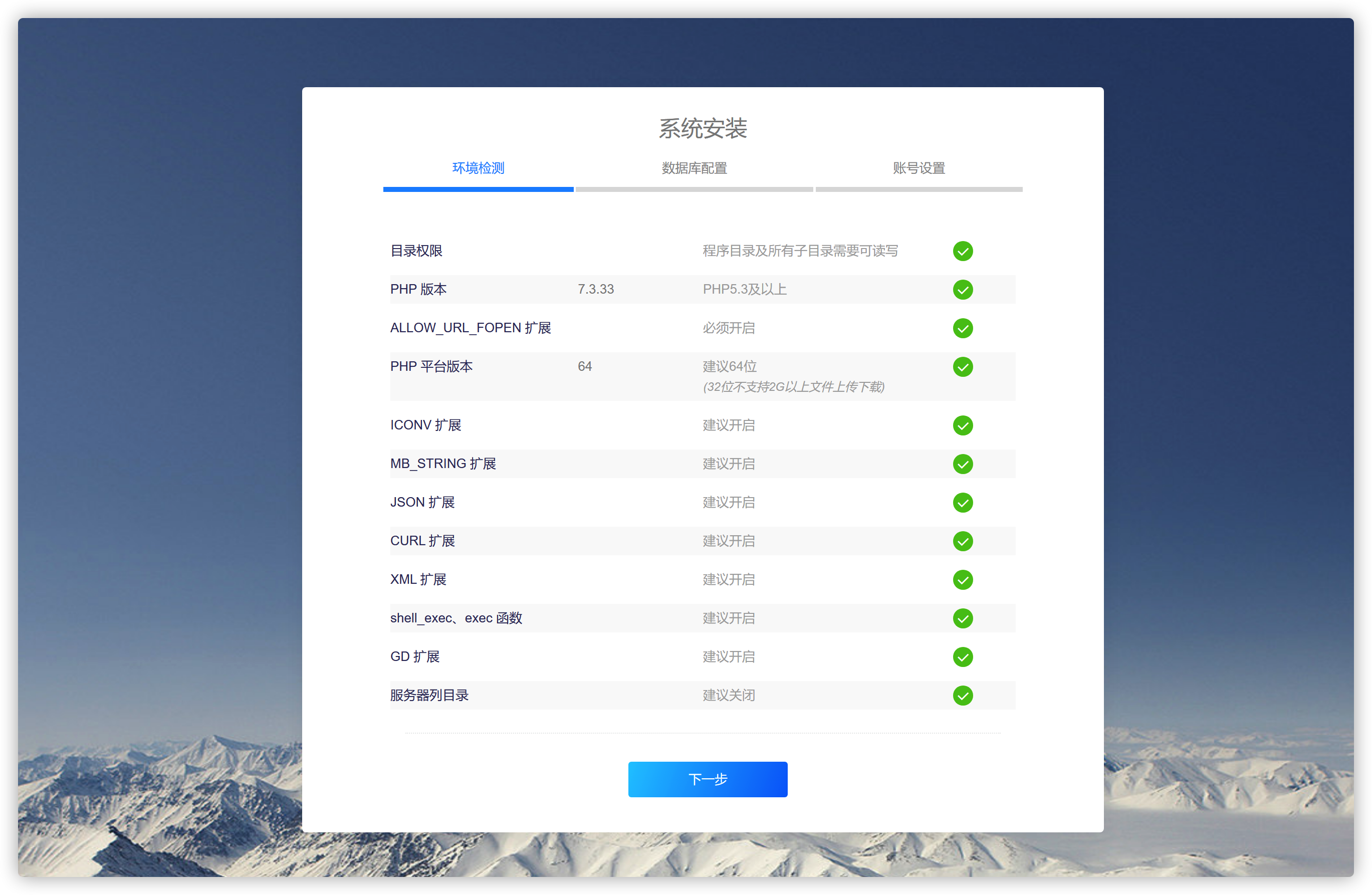The height and width of the screenshot is (895, 1372).
Task: Select the 账号设置 step tab
Action: point(919,168)
